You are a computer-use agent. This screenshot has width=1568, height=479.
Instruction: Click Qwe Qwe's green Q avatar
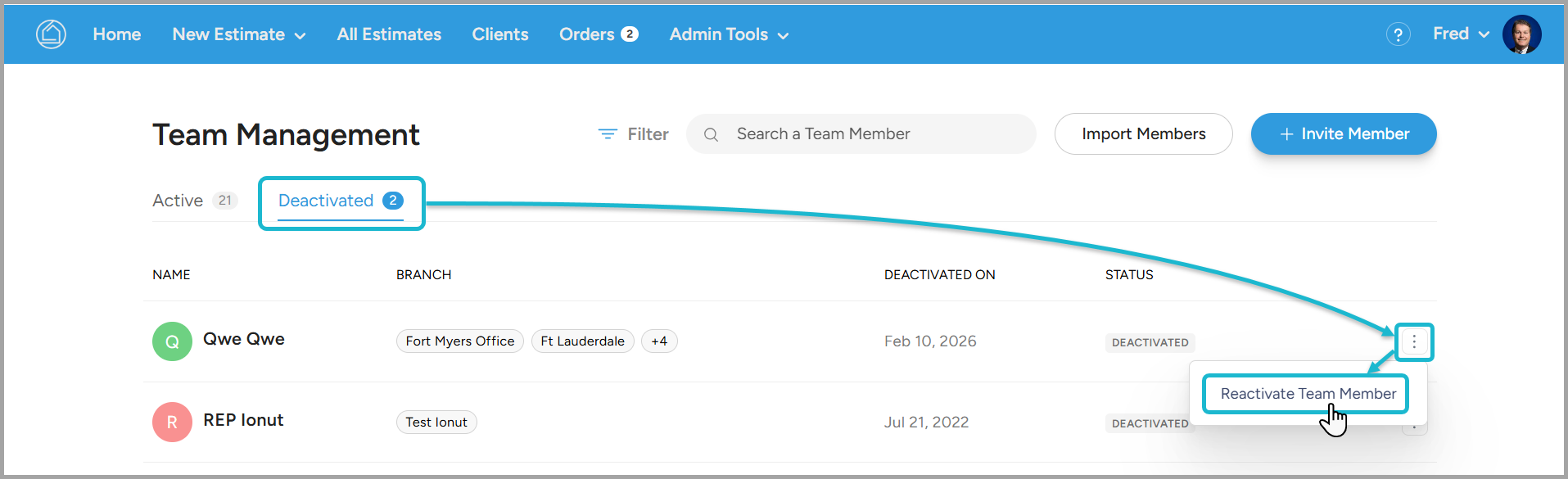[172, 341]
